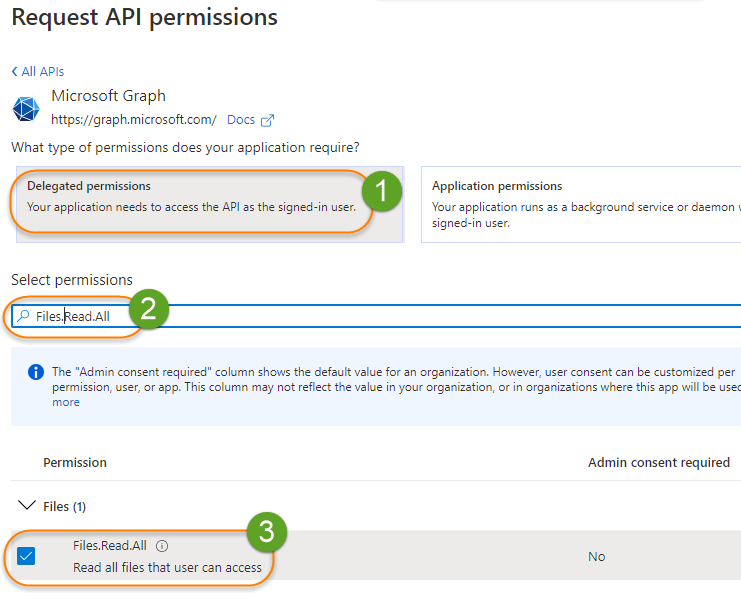Image resolution: width=741 pixels, height=599 pixels.
Task: Click the Select permissions label
Action: (x=72, y=280)
